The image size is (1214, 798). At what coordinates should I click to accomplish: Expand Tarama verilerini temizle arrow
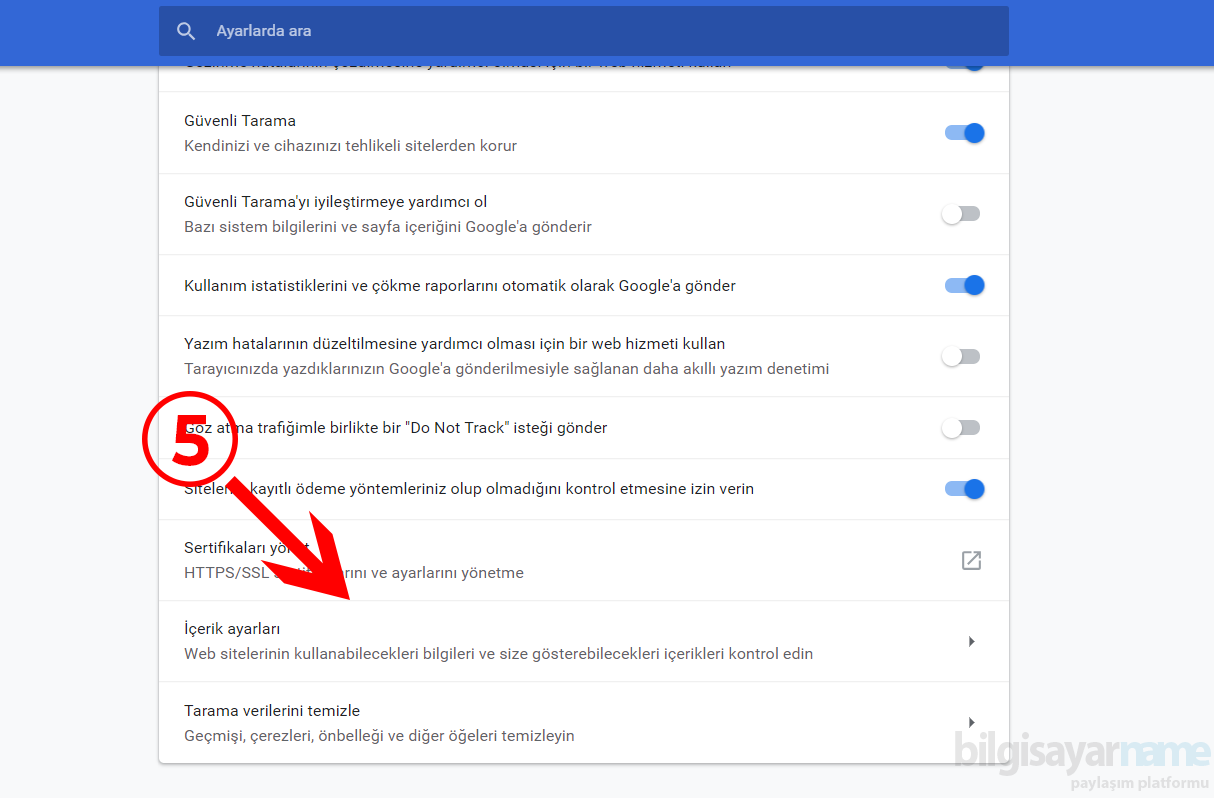pos(971,722)
